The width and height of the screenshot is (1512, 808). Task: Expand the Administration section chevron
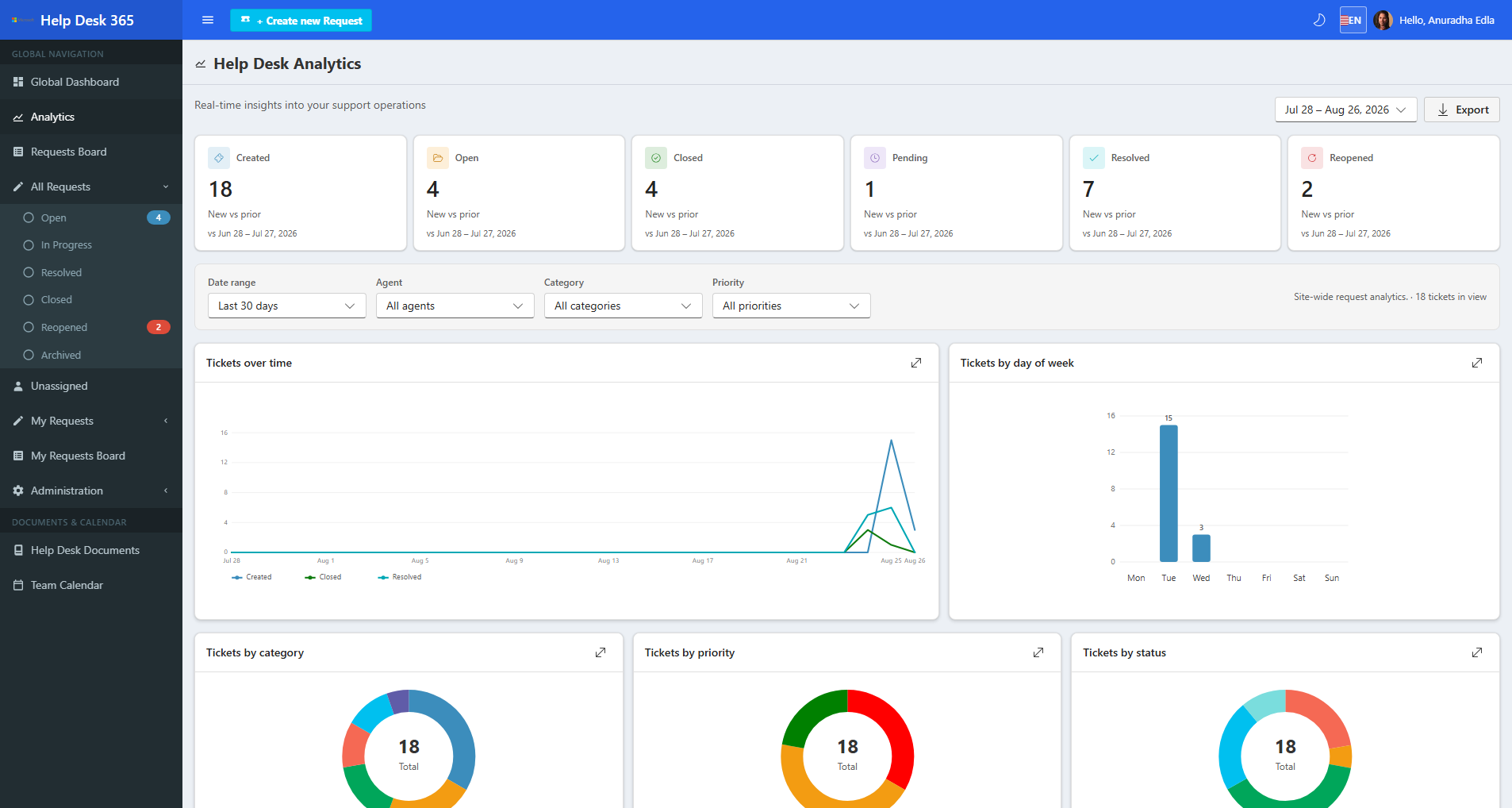point(166,491)
